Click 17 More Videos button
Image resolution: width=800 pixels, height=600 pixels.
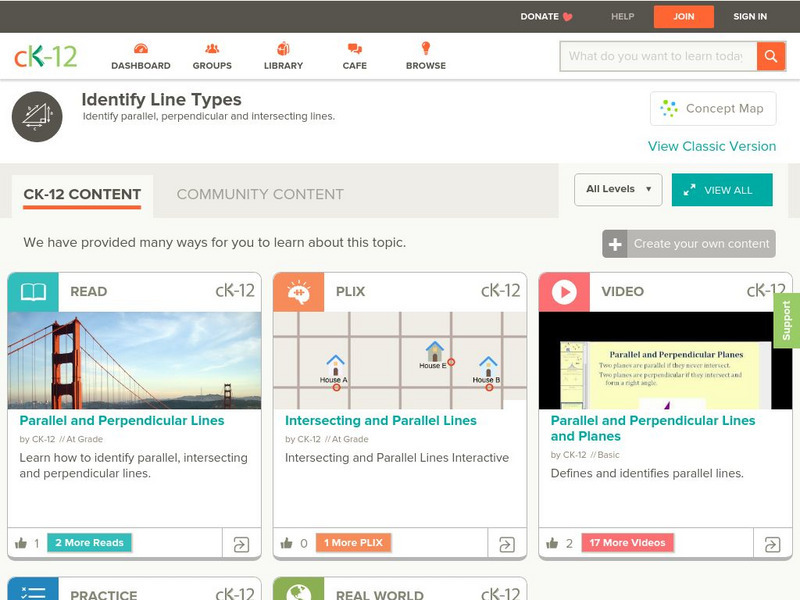628,543
